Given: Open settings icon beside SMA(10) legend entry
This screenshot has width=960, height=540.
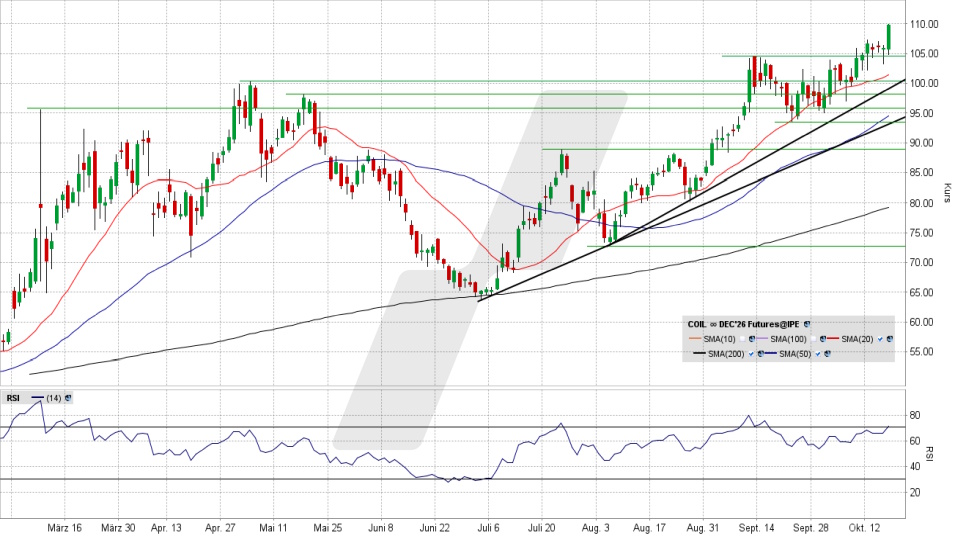Looking at the screenshot, I should point(752,339).
